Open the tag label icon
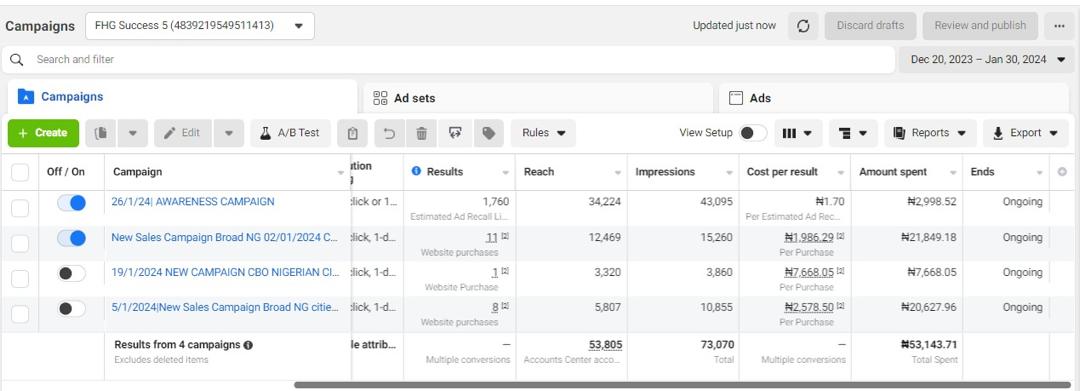The width and height of the screenshot is (1080, 391). coord(488,134)
